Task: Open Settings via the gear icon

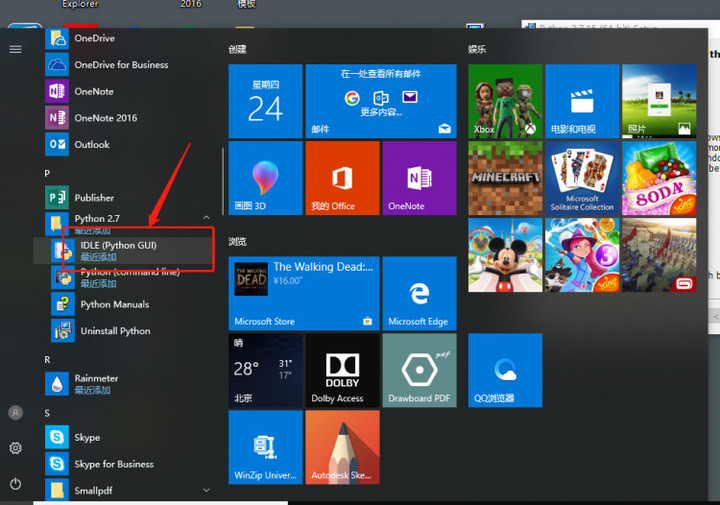Action: point(15,448)
